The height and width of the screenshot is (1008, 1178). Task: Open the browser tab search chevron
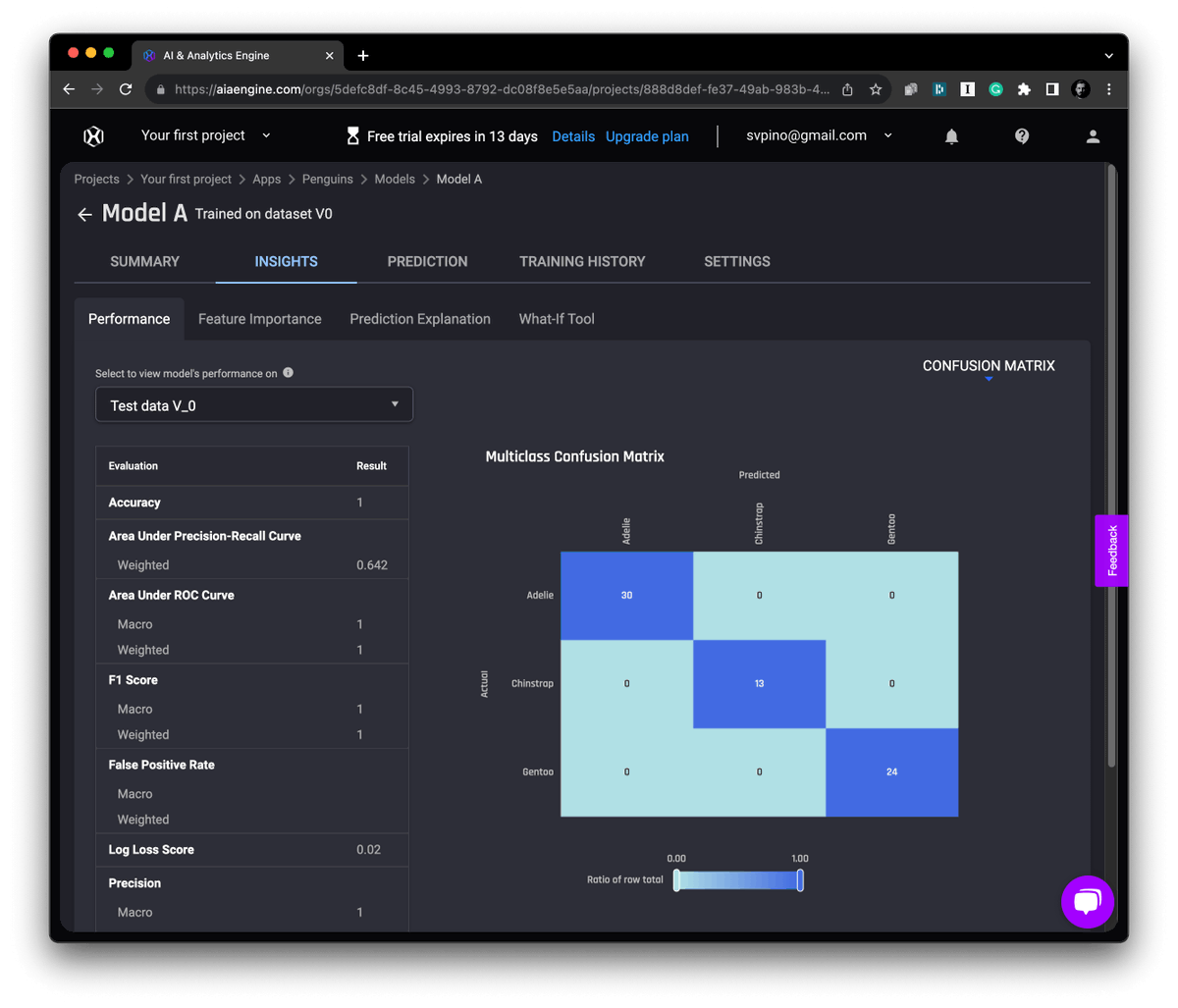(x=1108, y=56)
